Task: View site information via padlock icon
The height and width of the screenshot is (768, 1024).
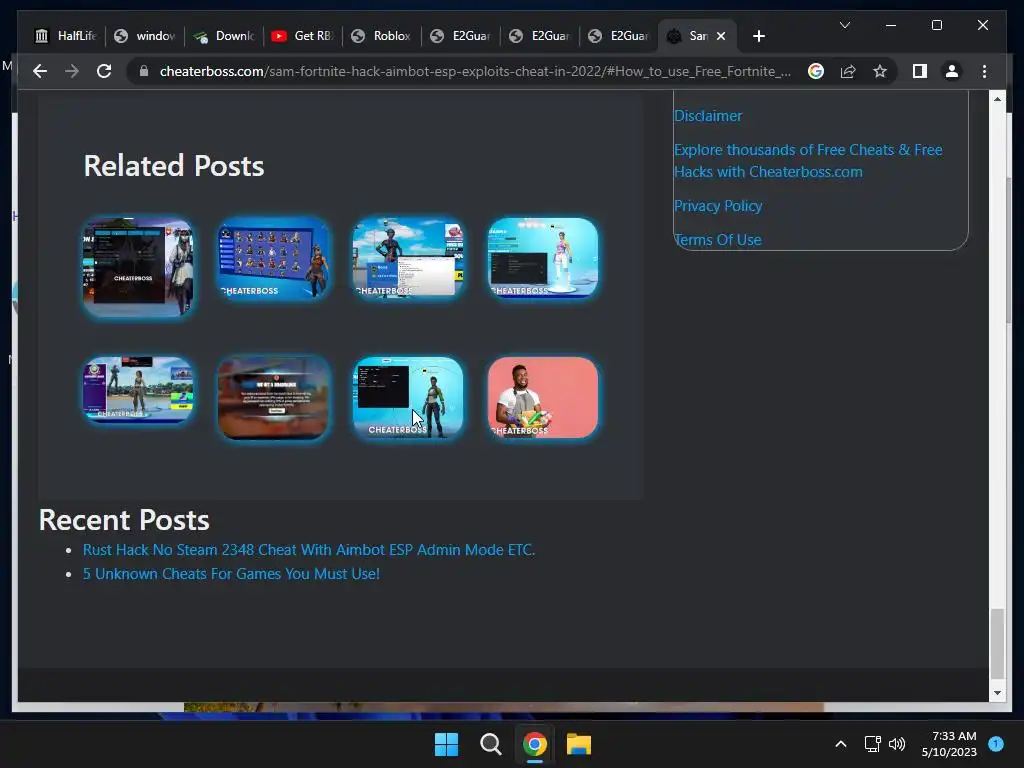Action: click(144, 71)
